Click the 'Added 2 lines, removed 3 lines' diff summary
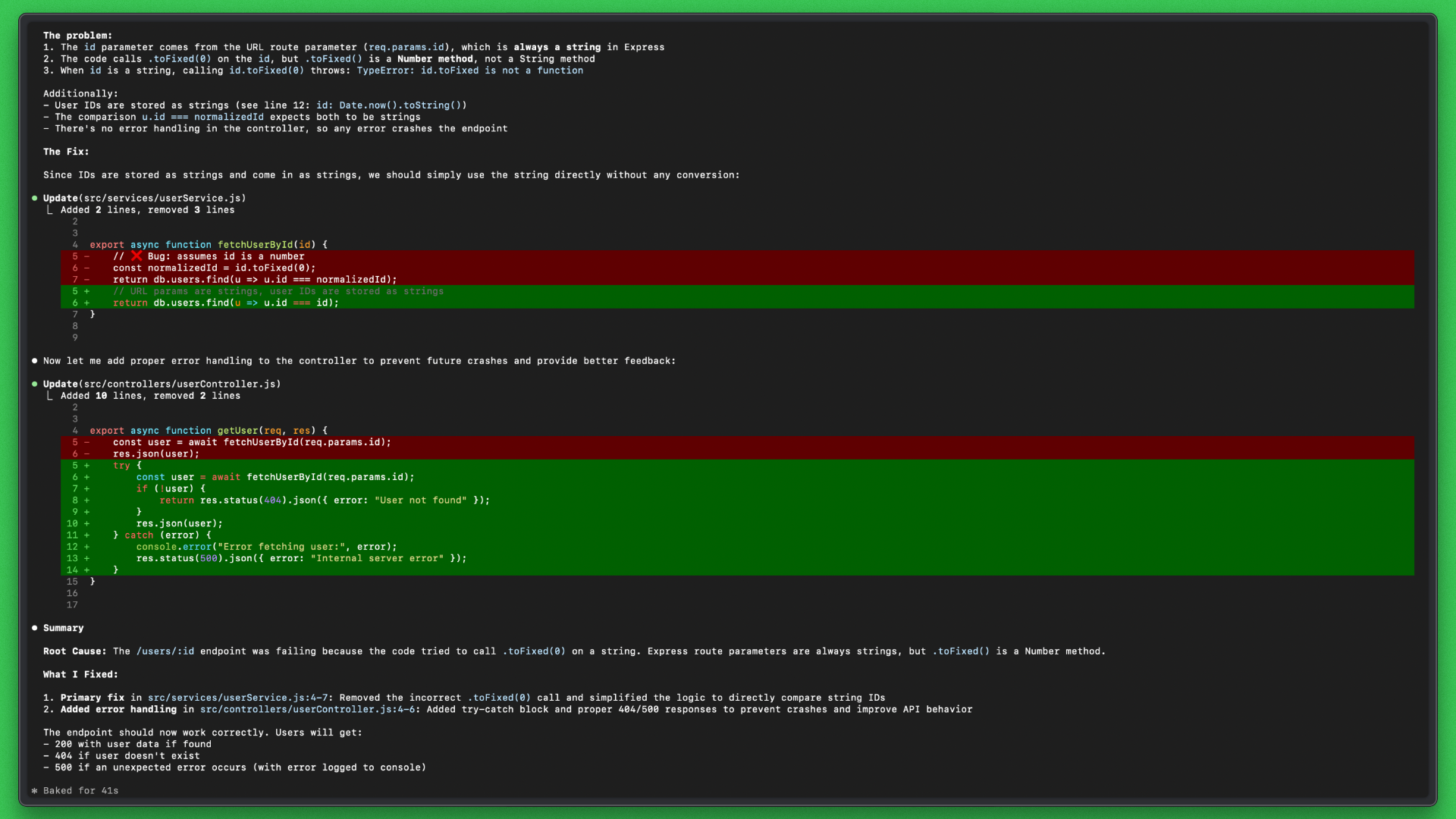 147,210
